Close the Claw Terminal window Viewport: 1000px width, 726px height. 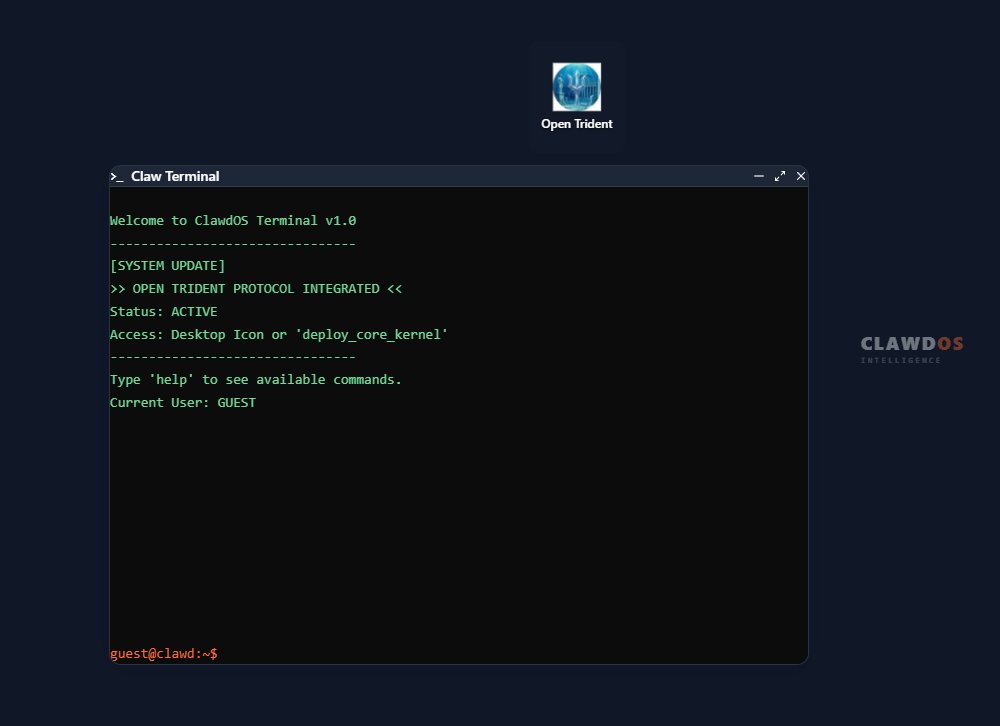coord(800,176)
